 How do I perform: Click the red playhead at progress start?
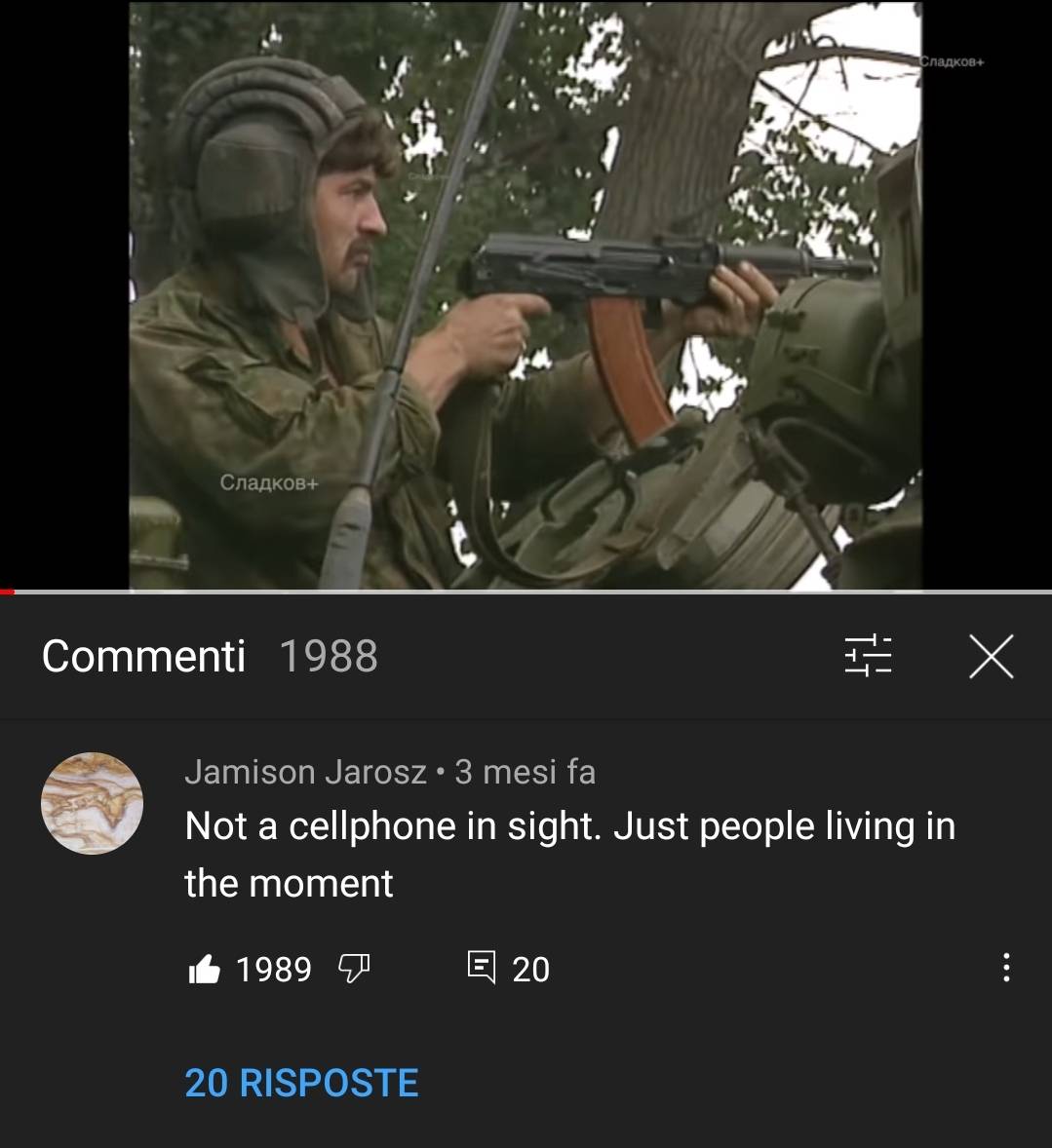[x=7, y=592]
